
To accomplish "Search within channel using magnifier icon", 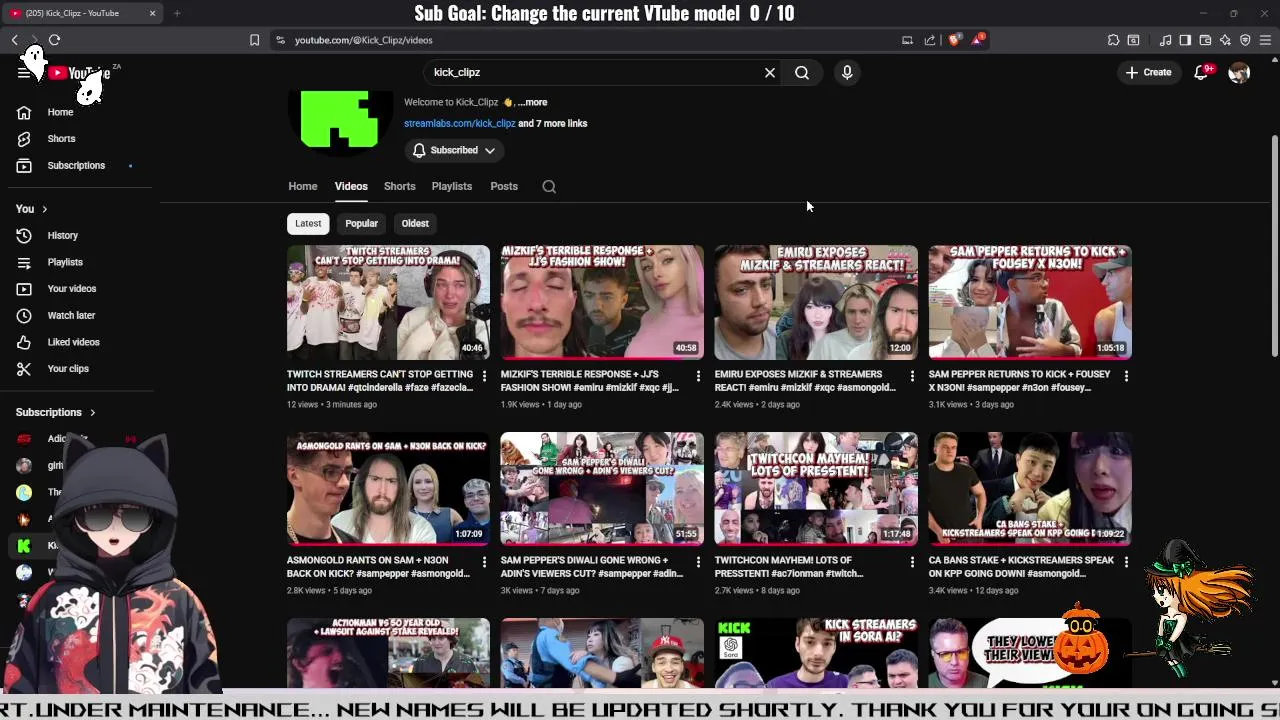I will click(x=549, y=186).
